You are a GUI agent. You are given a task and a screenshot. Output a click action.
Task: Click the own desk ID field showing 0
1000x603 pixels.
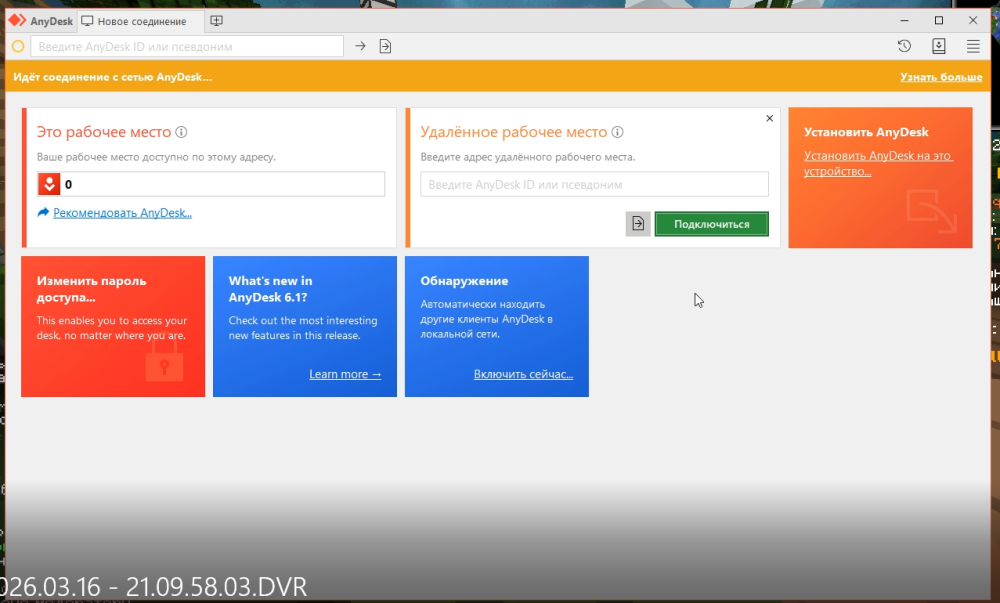[211, 184]
